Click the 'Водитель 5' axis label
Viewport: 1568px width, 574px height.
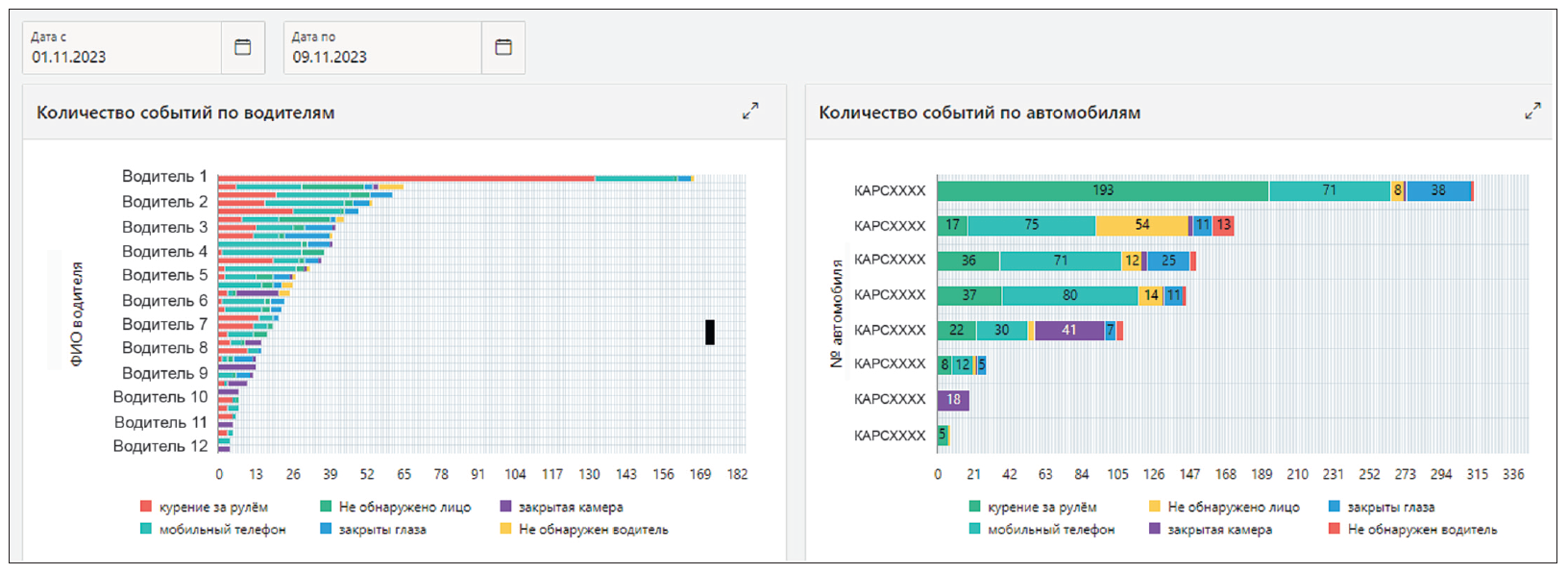(x=164, y=274)
